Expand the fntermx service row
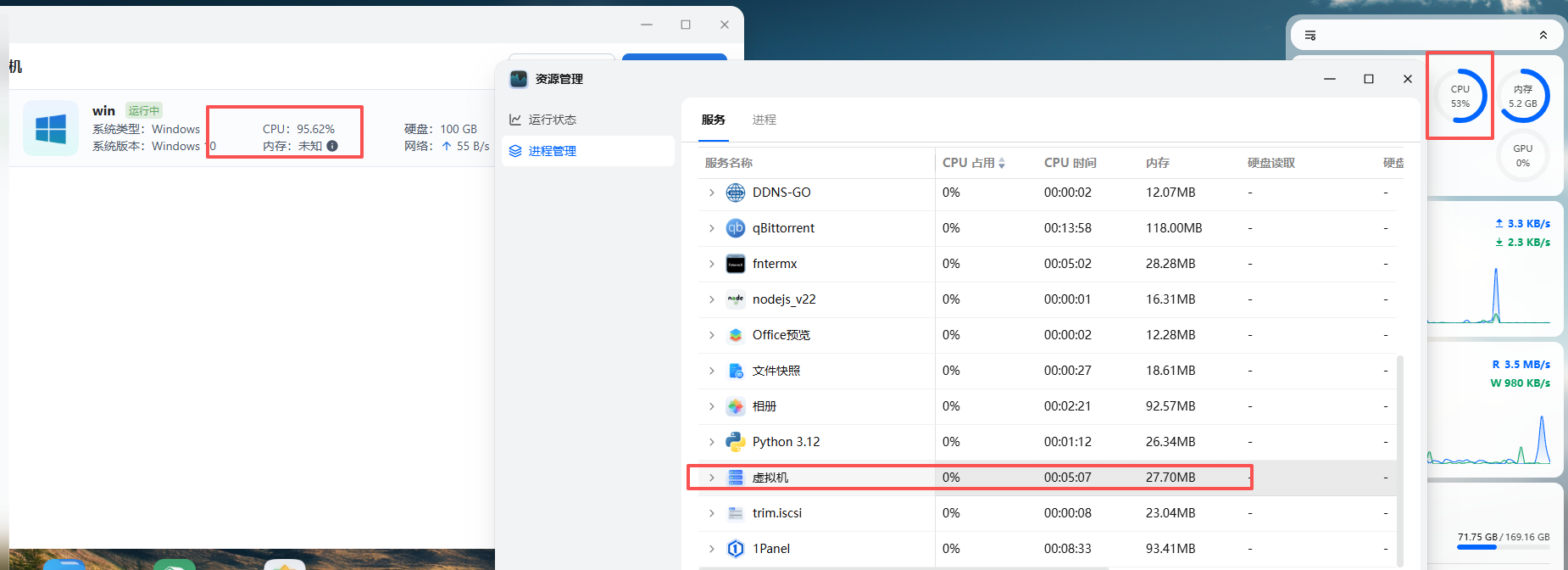This screenshot has width=1568, height=570. pyautogui.click(x=711, y=264)
